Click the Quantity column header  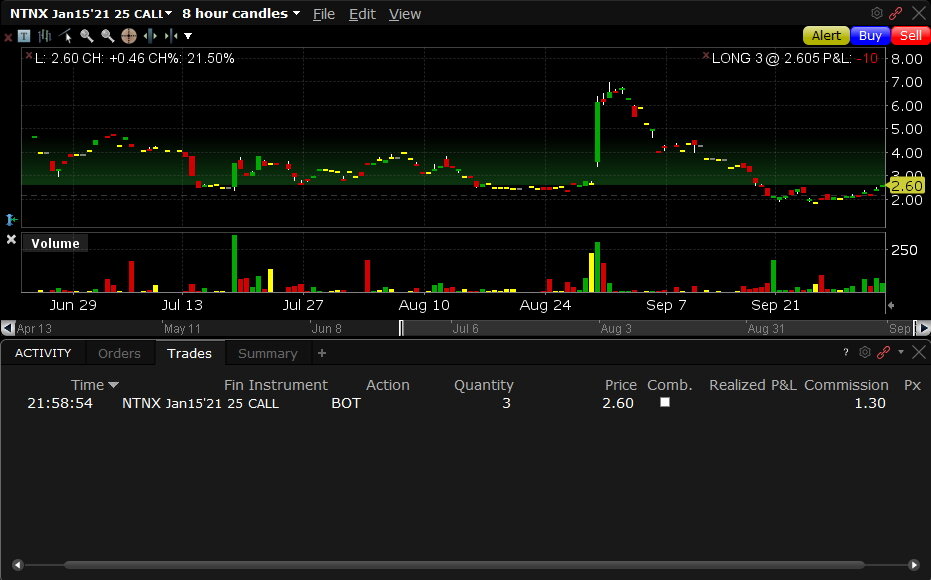pos(484,385)
